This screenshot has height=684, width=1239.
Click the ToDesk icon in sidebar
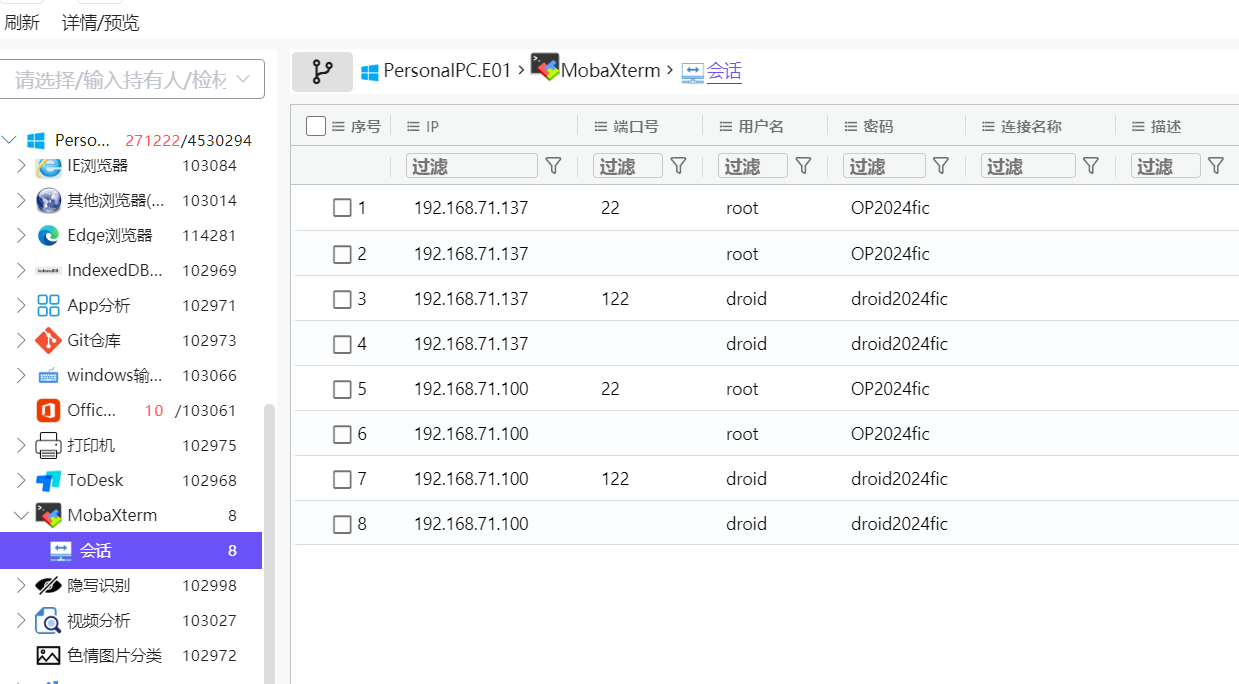pyautogui.click(x=48, y=481)
